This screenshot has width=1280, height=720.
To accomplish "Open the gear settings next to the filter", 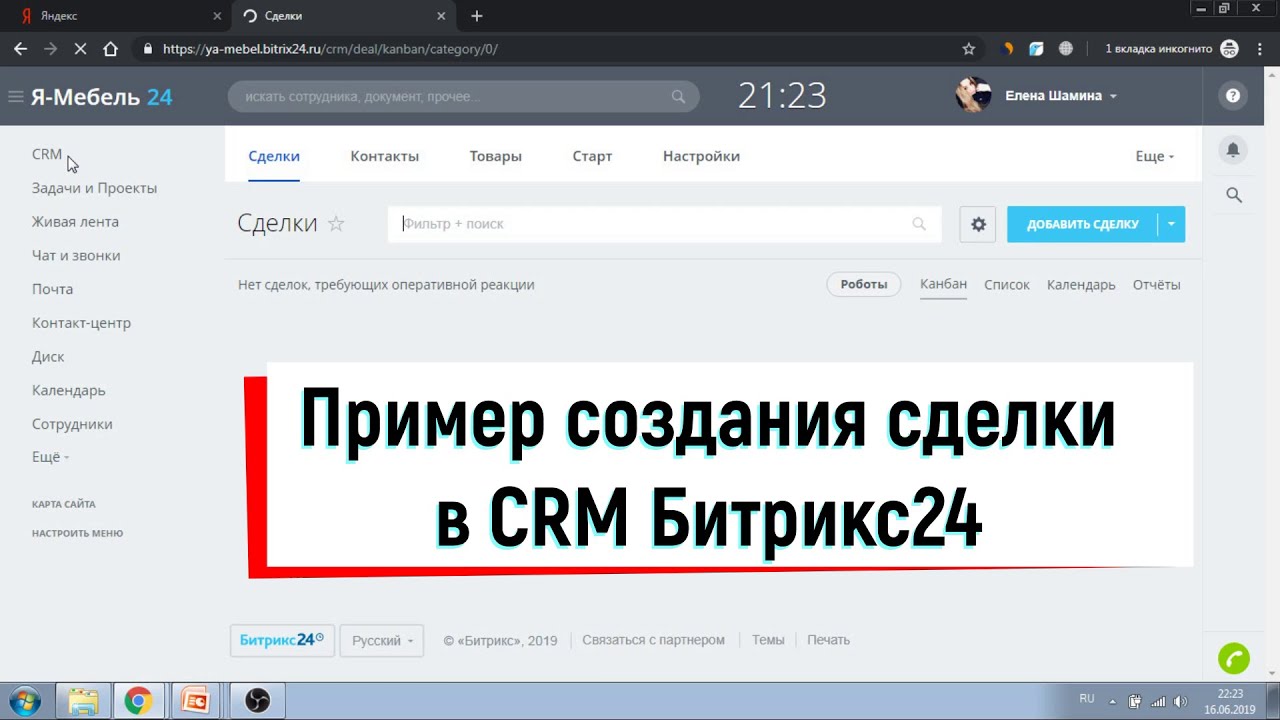I will 978,224.
